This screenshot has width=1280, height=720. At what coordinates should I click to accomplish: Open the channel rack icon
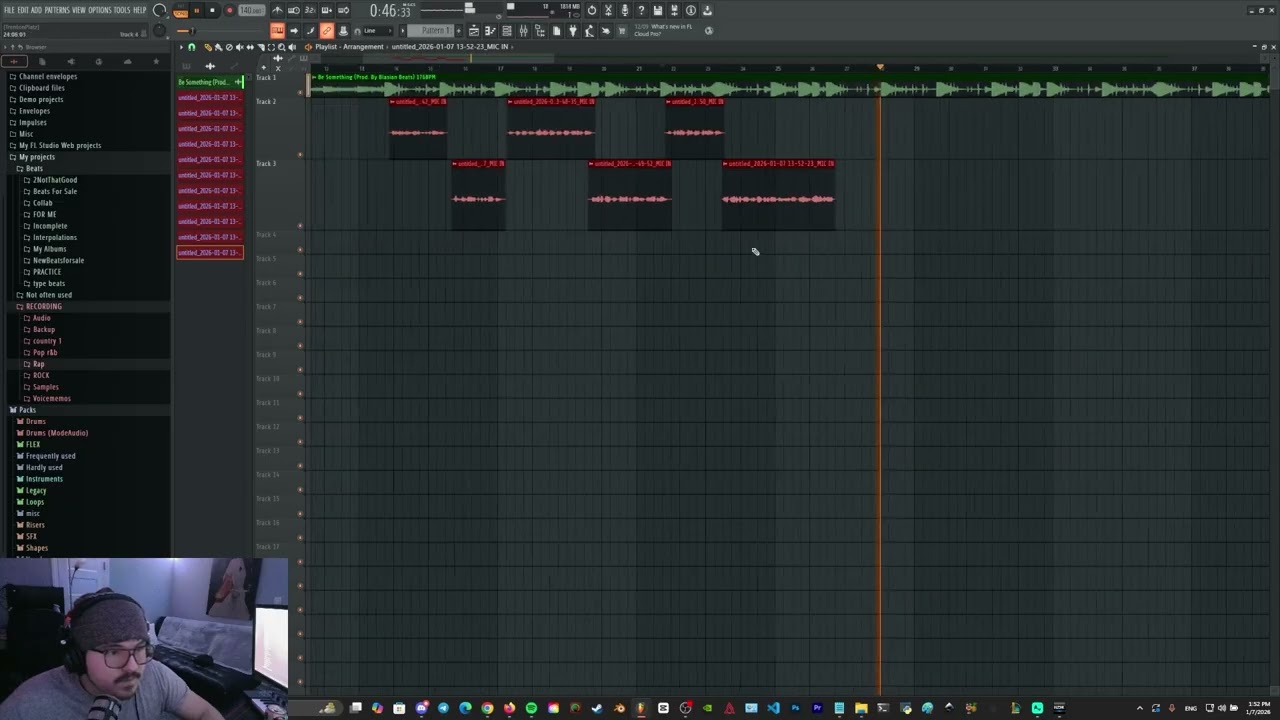507,30
